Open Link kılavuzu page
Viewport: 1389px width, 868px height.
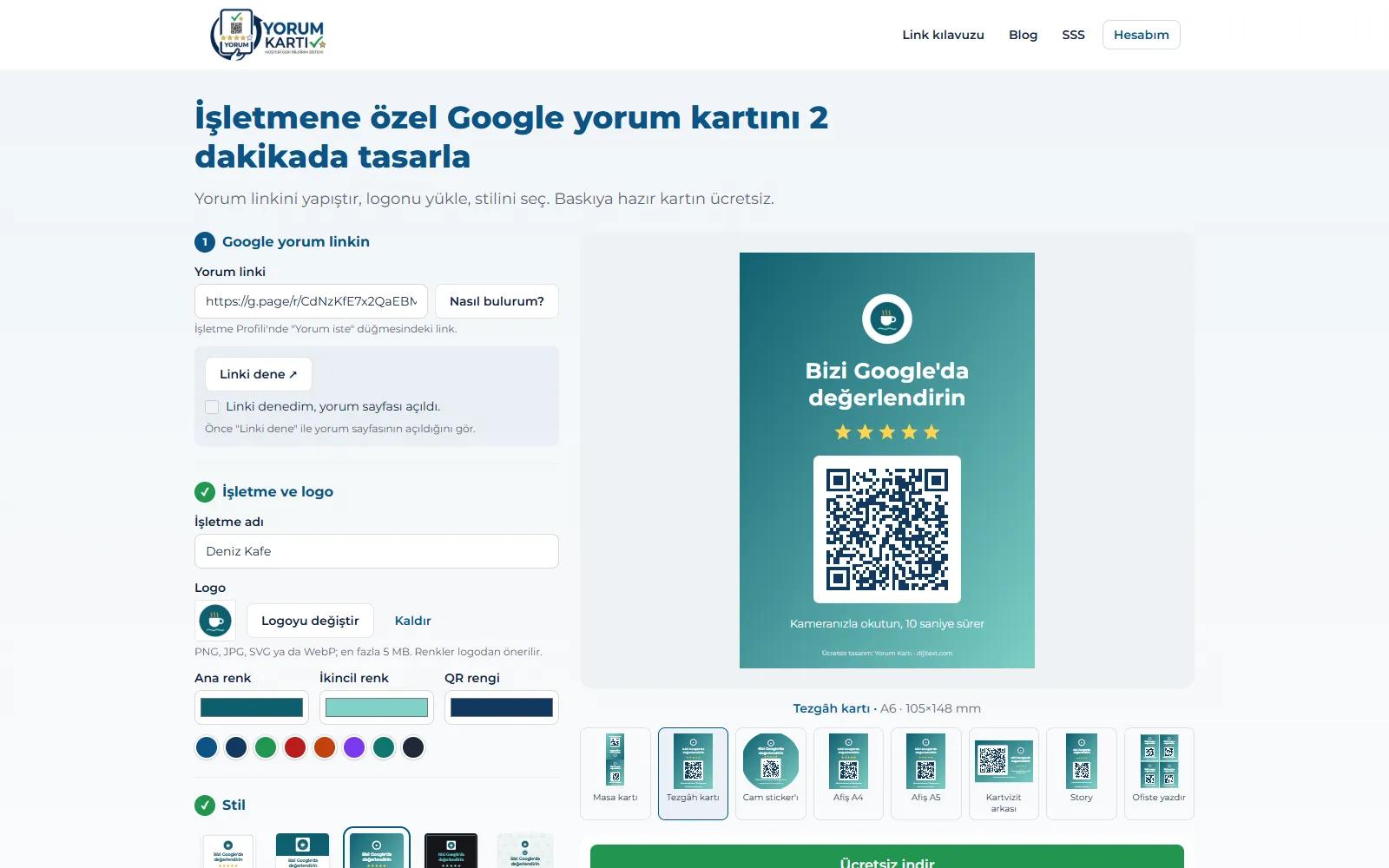(943, 35)
